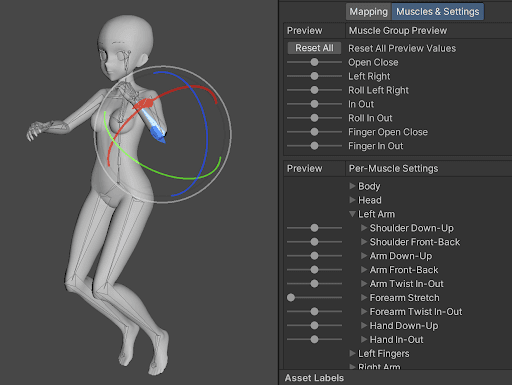This screenshot has width=512, height=385.
Task: Adjust the Roll In Out slider
Action: click(x=314, y=118)
